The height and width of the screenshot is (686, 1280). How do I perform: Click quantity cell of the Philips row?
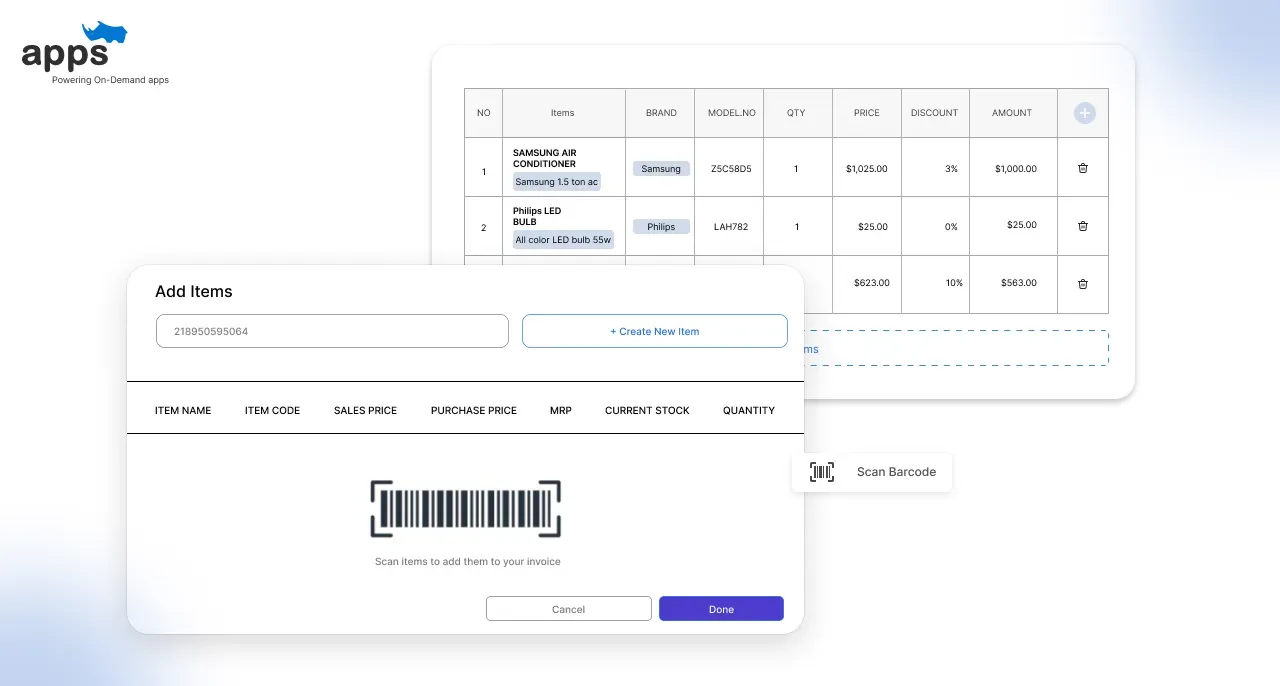pos(796,227)
